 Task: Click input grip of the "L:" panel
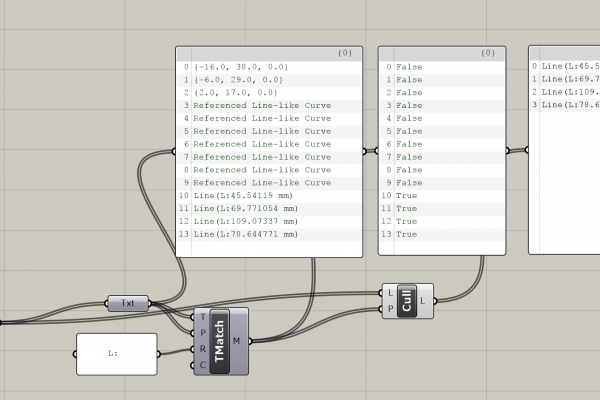tap(75, 354)
